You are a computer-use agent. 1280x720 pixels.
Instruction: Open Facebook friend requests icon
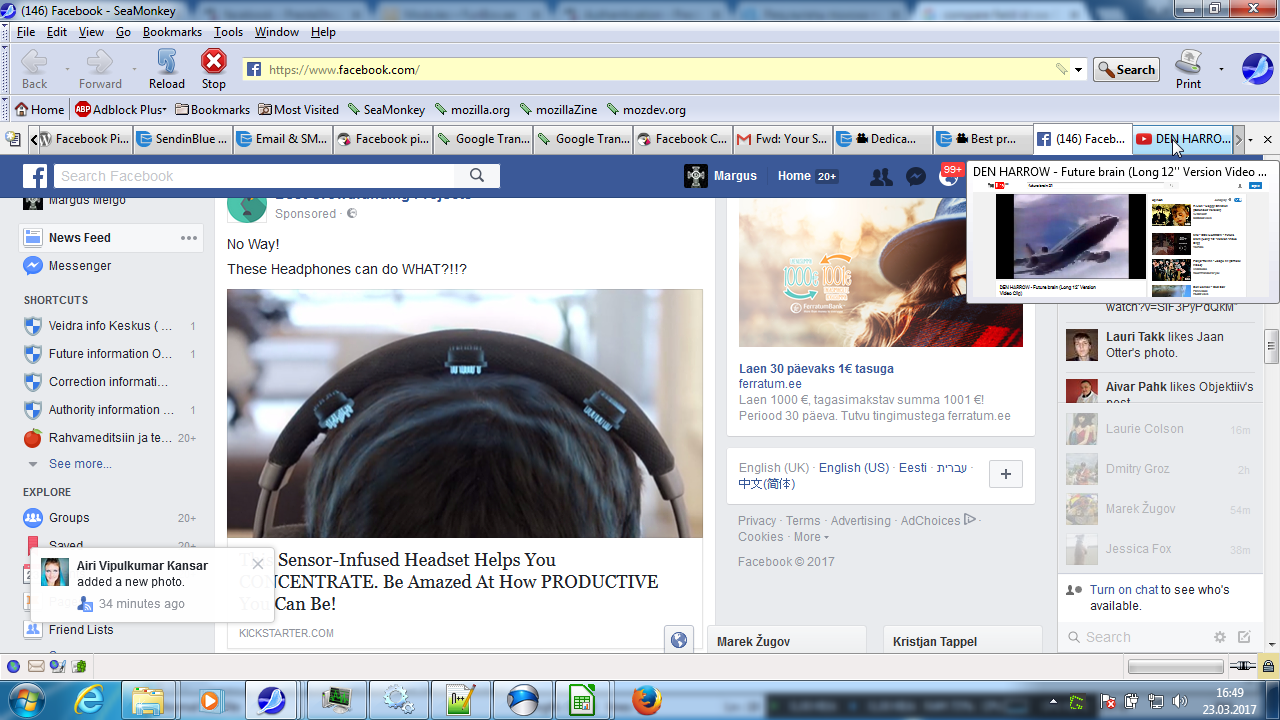881,177
